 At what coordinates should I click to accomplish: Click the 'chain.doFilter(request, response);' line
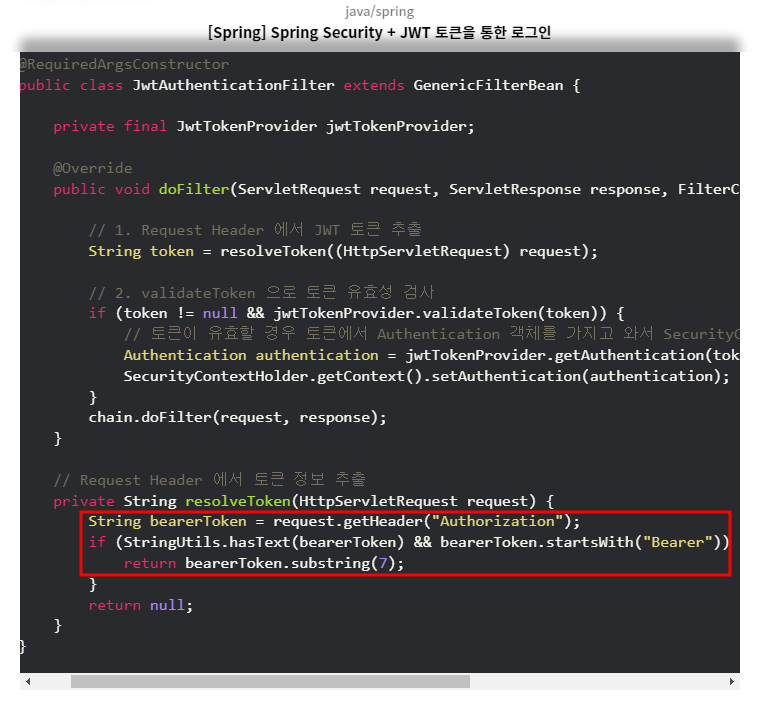(237, 418)
